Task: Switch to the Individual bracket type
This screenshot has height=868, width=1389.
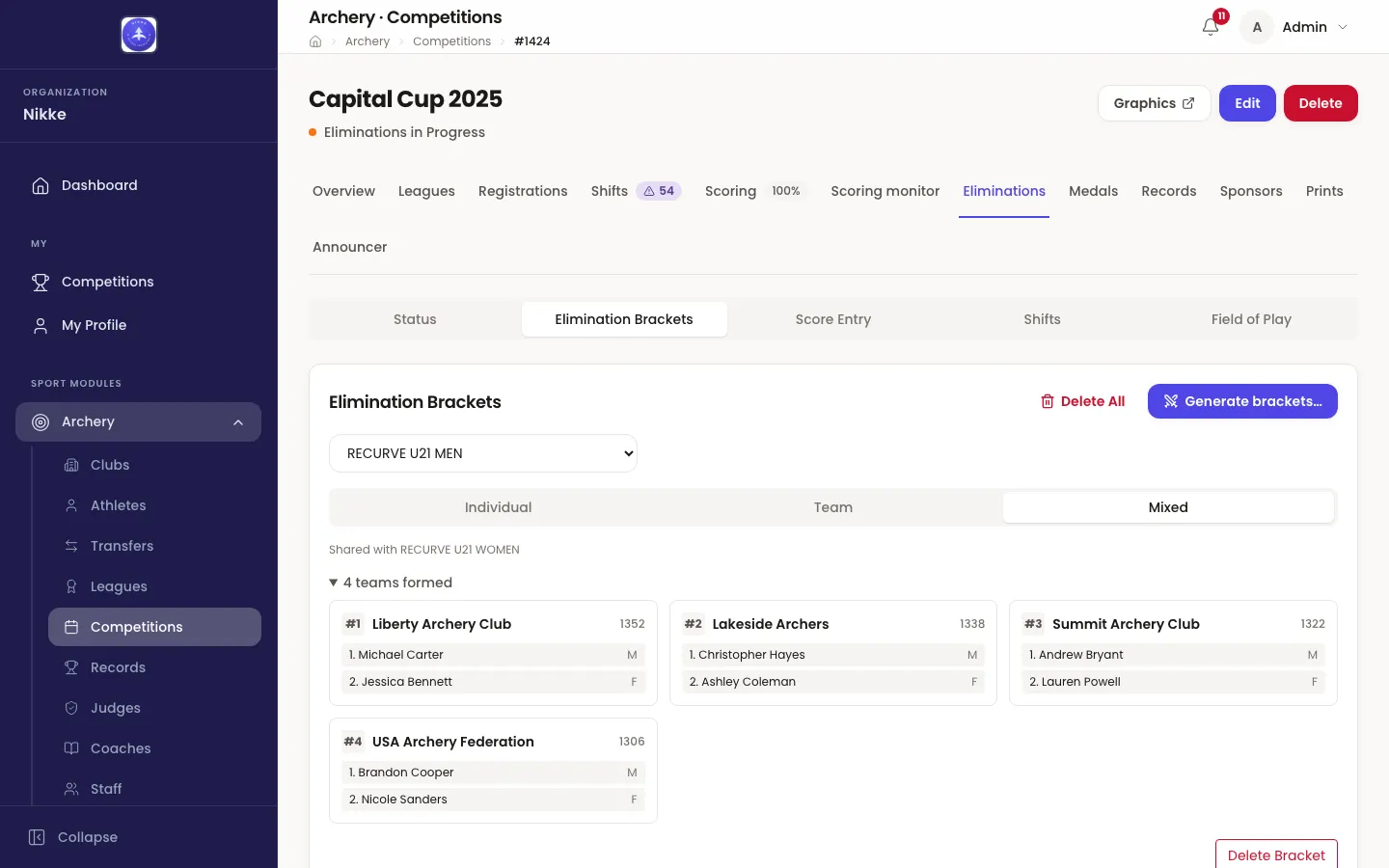Action: [x=498, y=507]
